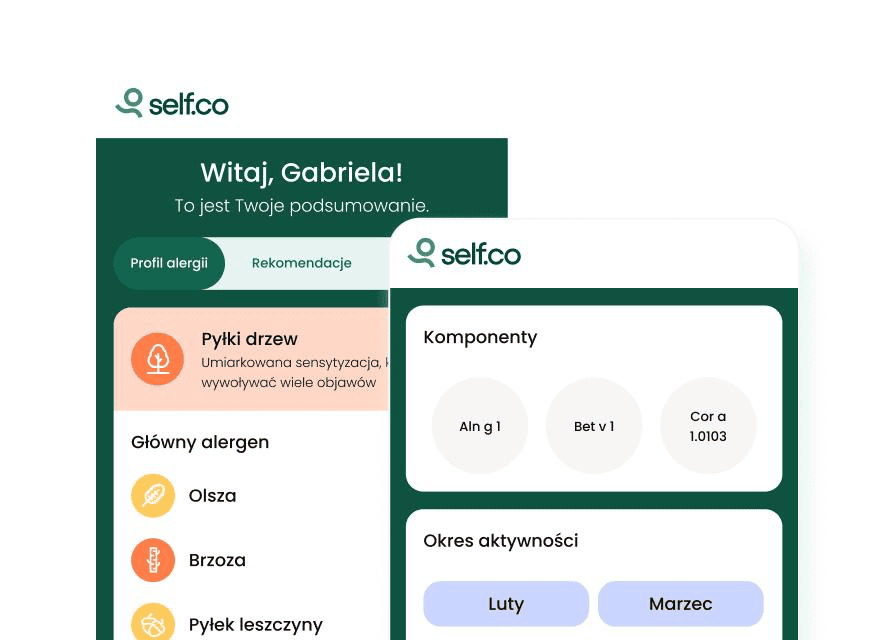This screenshot has height=640, width=896.
Task: Click the Luty month chip
Action: [x=506, y=604]
